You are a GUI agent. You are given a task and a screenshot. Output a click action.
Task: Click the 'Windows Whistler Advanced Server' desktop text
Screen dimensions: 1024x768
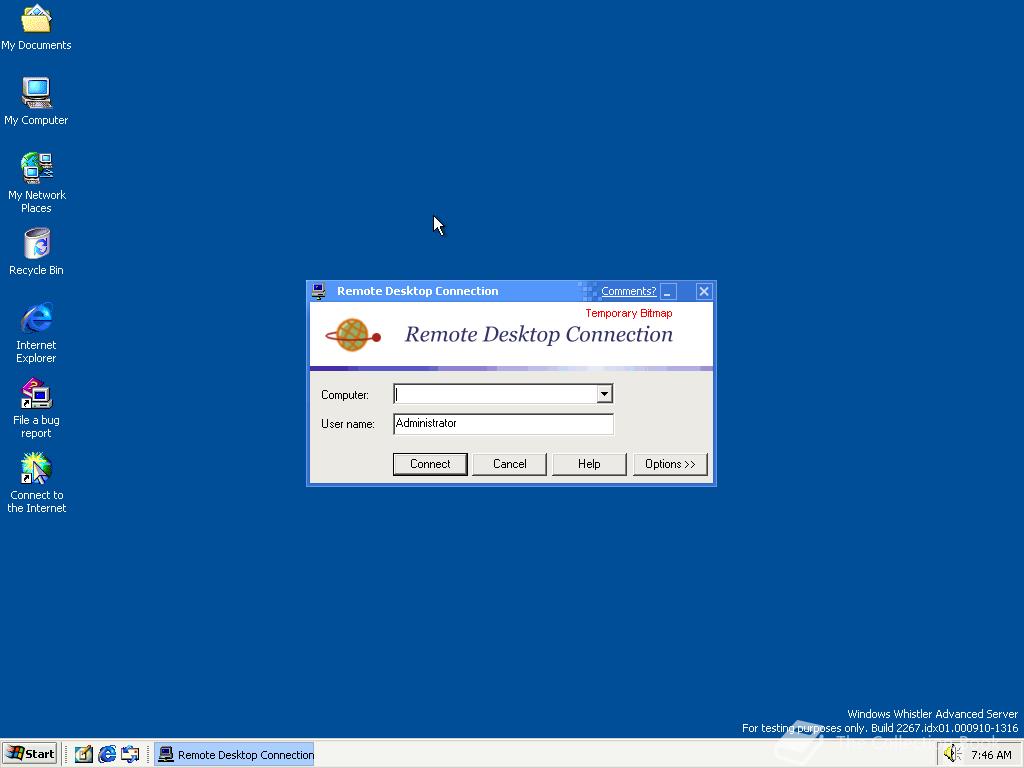932,714
